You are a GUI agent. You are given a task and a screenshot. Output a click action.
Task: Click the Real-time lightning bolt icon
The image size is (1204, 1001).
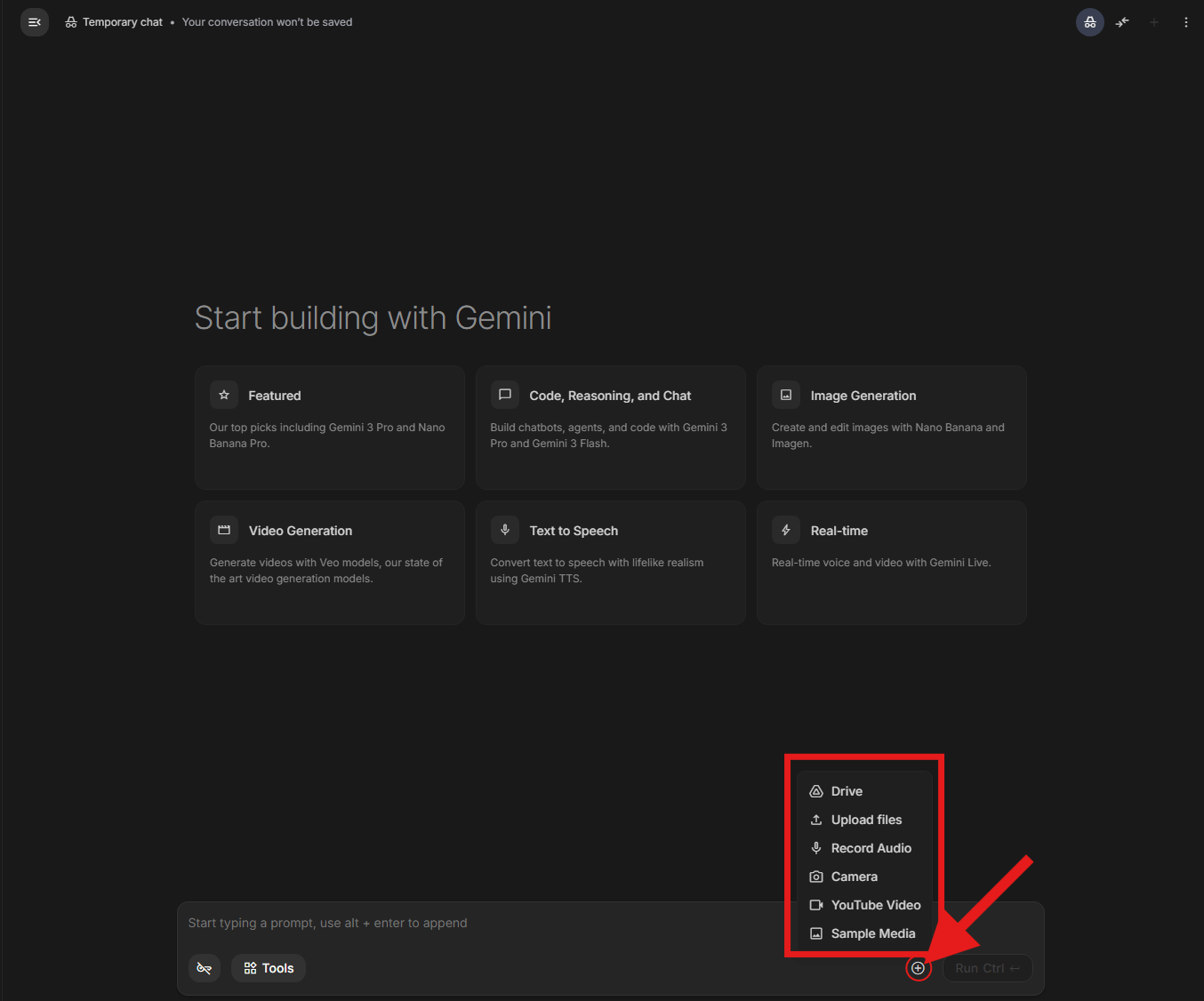(786, 530)
